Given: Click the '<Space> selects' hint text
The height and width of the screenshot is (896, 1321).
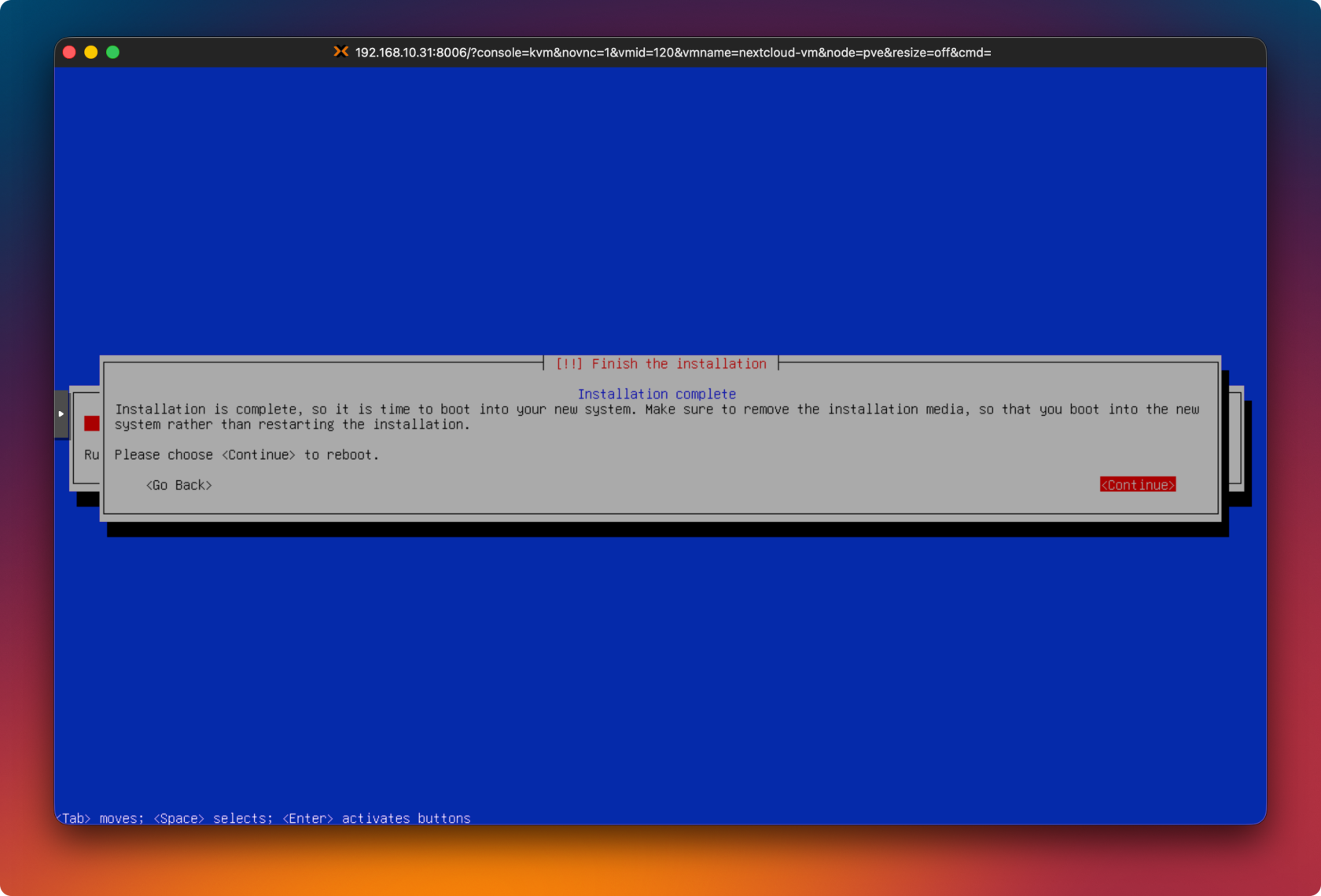Looking at the screenshot, I should pyautogui.click(x=212, y=818).
